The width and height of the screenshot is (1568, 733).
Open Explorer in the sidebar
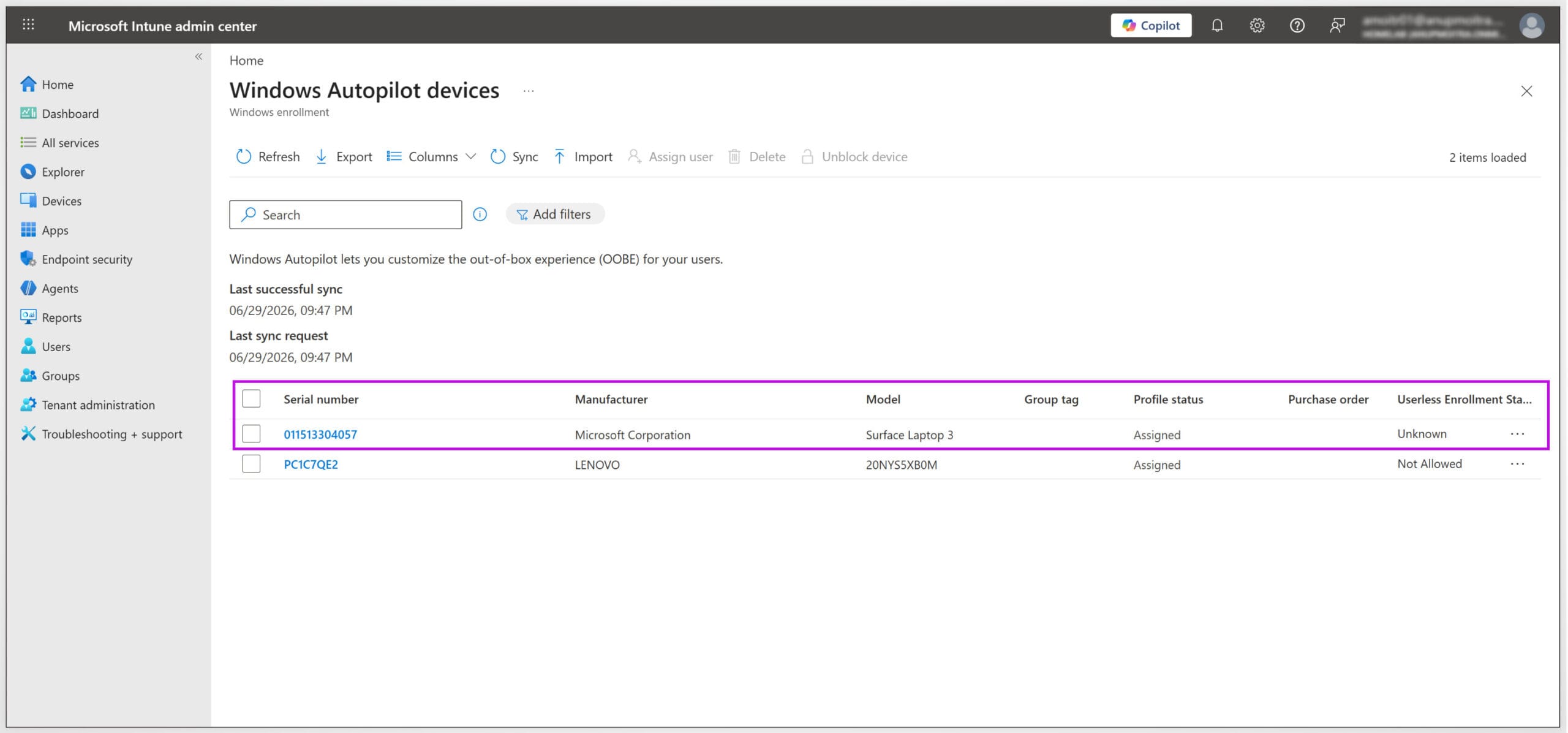click(63, 172)
